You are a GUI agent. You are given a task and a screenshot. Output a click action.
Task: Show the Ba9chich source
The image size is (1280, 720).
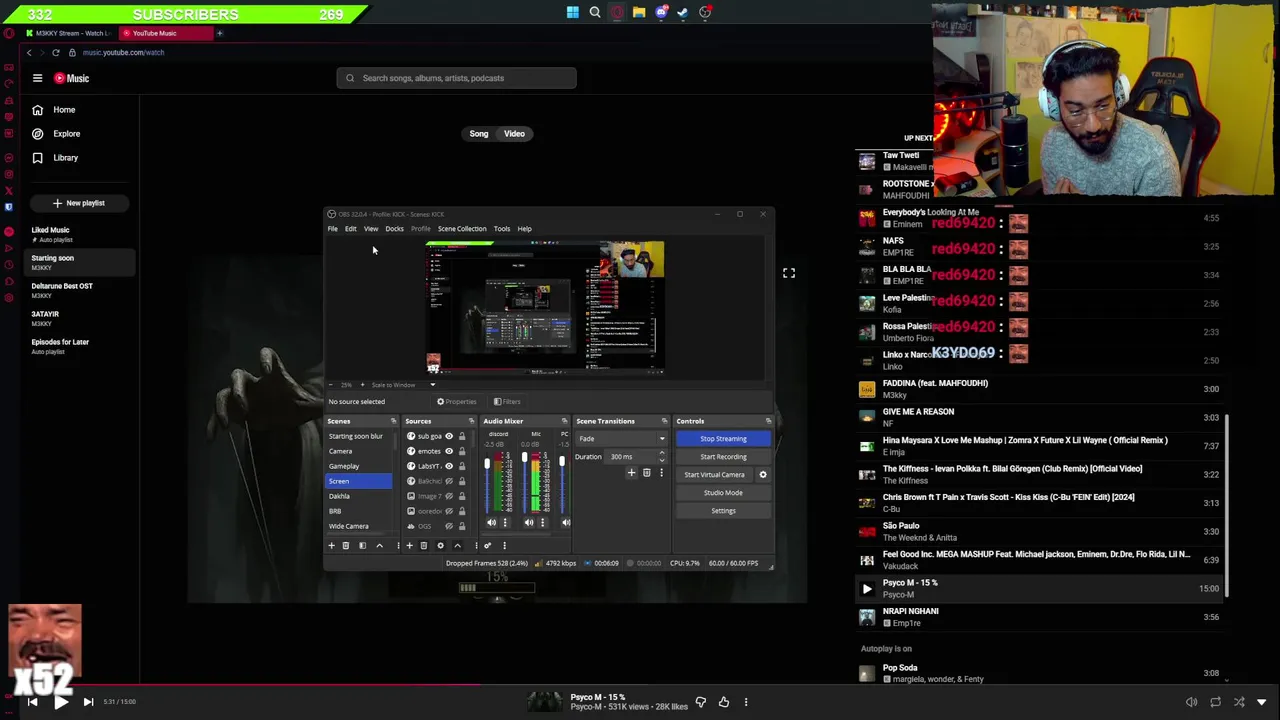(449, 481)
